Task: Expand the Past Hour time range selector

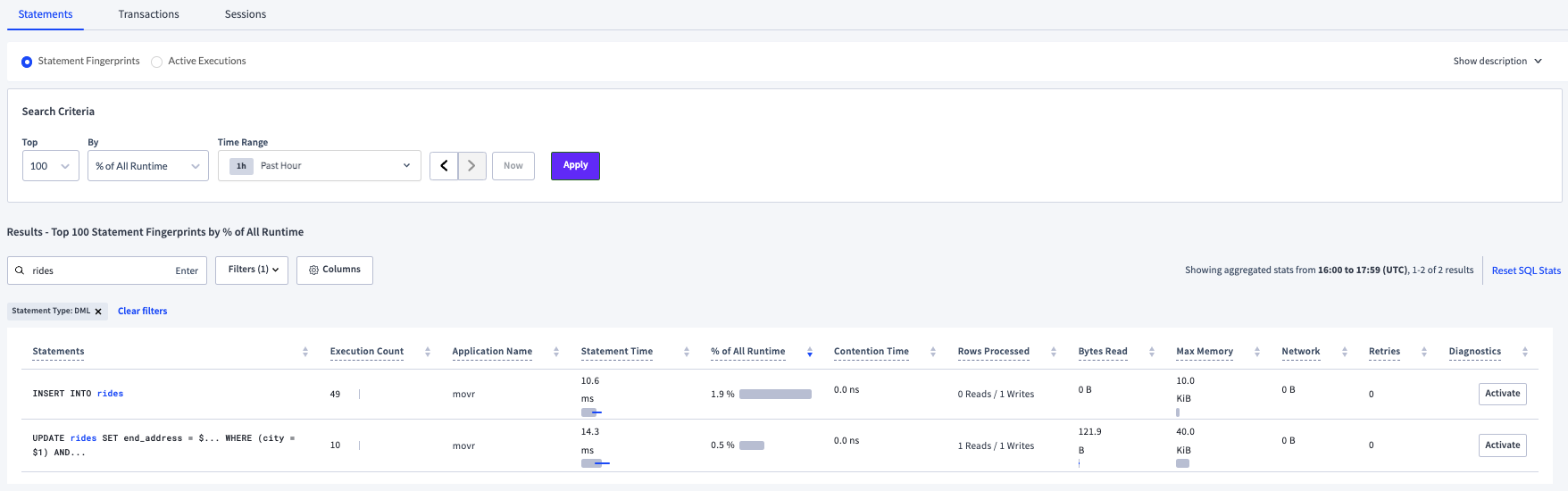Action: pos(319,166)
